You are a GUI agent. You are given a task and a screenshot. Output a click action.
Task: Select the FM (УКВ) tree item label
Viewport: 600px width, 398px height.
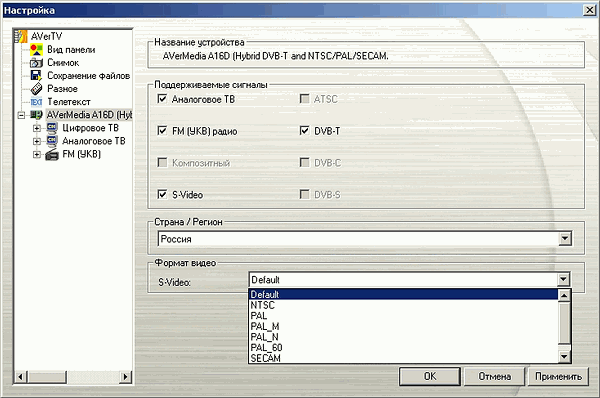[82, 154]
